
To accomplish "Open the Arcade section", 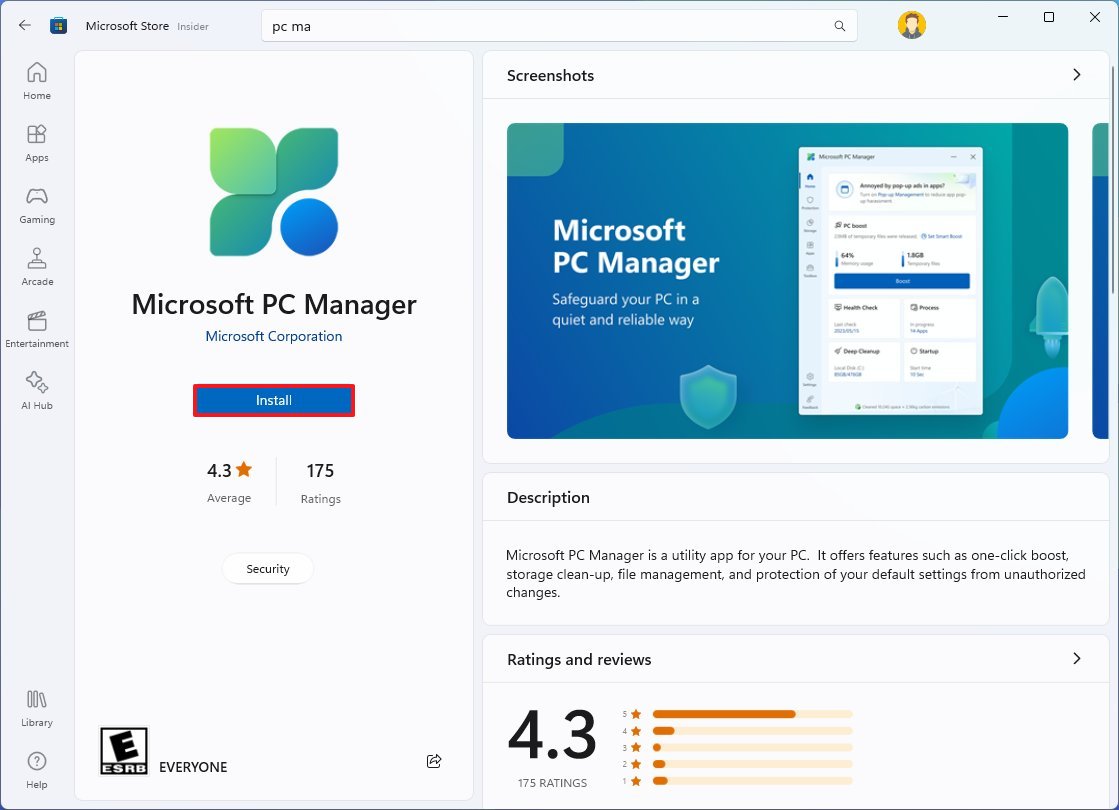I will [36, 268].
